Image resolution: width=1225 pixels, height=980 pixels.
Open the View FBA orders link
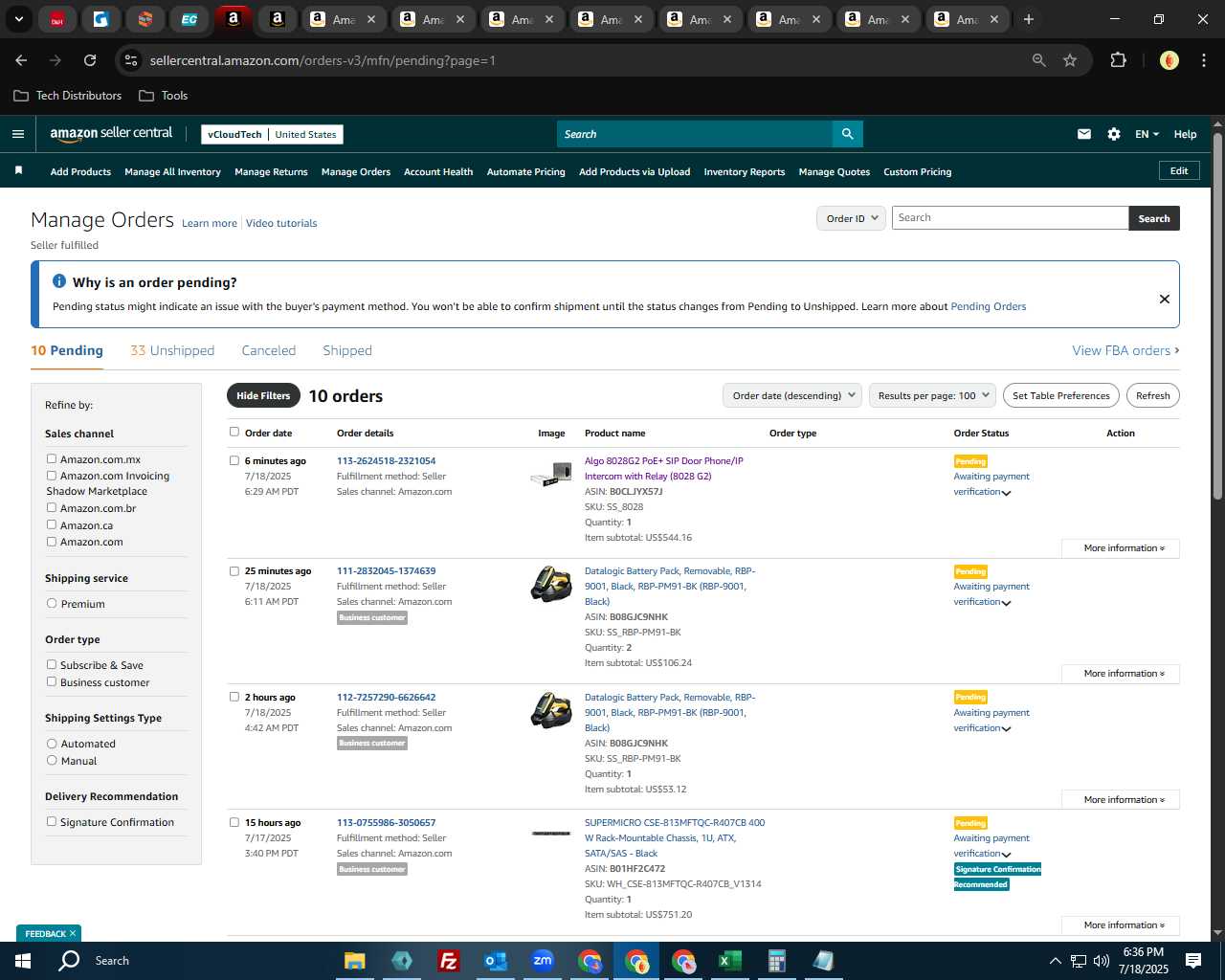(1125, 350)
